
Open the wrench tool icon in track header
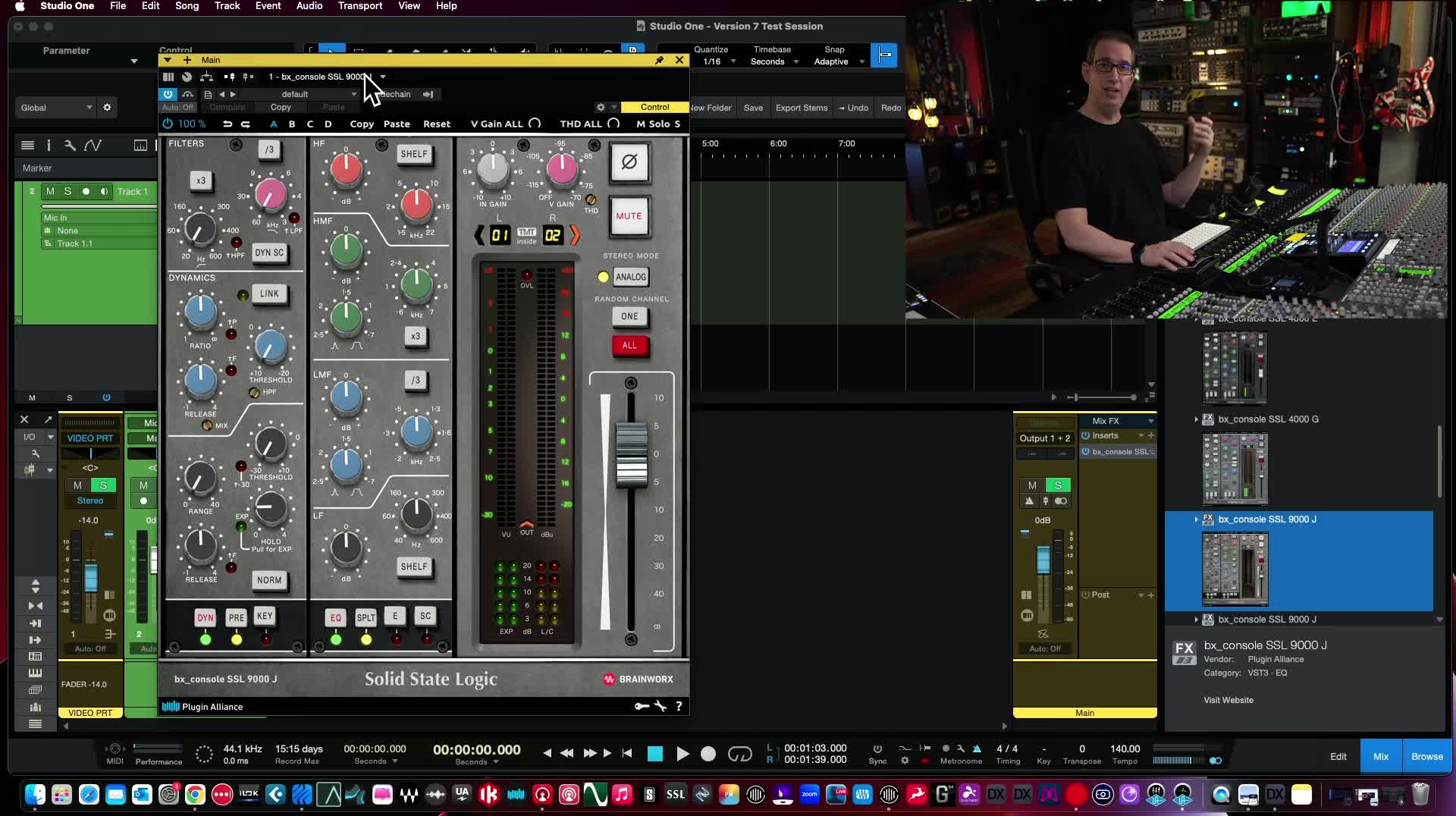click(70, 146)
